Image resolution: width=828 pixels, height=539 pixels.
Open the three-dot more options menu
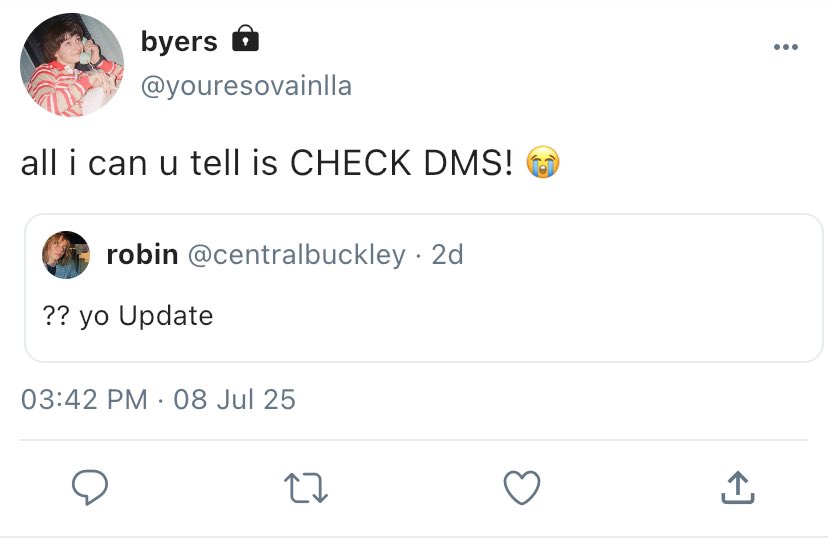click(x=786, y=47)
